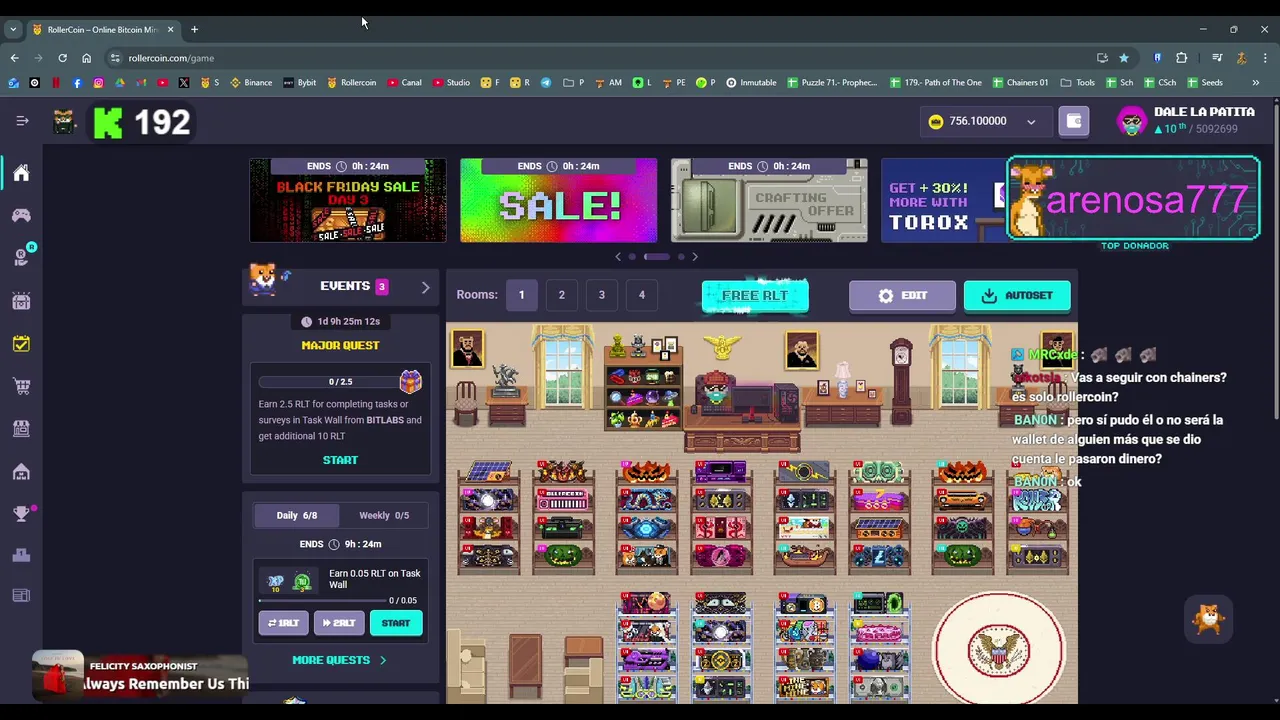Open the leaderboard podium sidebar icon
Image resolution: width=1280 pixels, height=720 pixels.
point(21,555)
